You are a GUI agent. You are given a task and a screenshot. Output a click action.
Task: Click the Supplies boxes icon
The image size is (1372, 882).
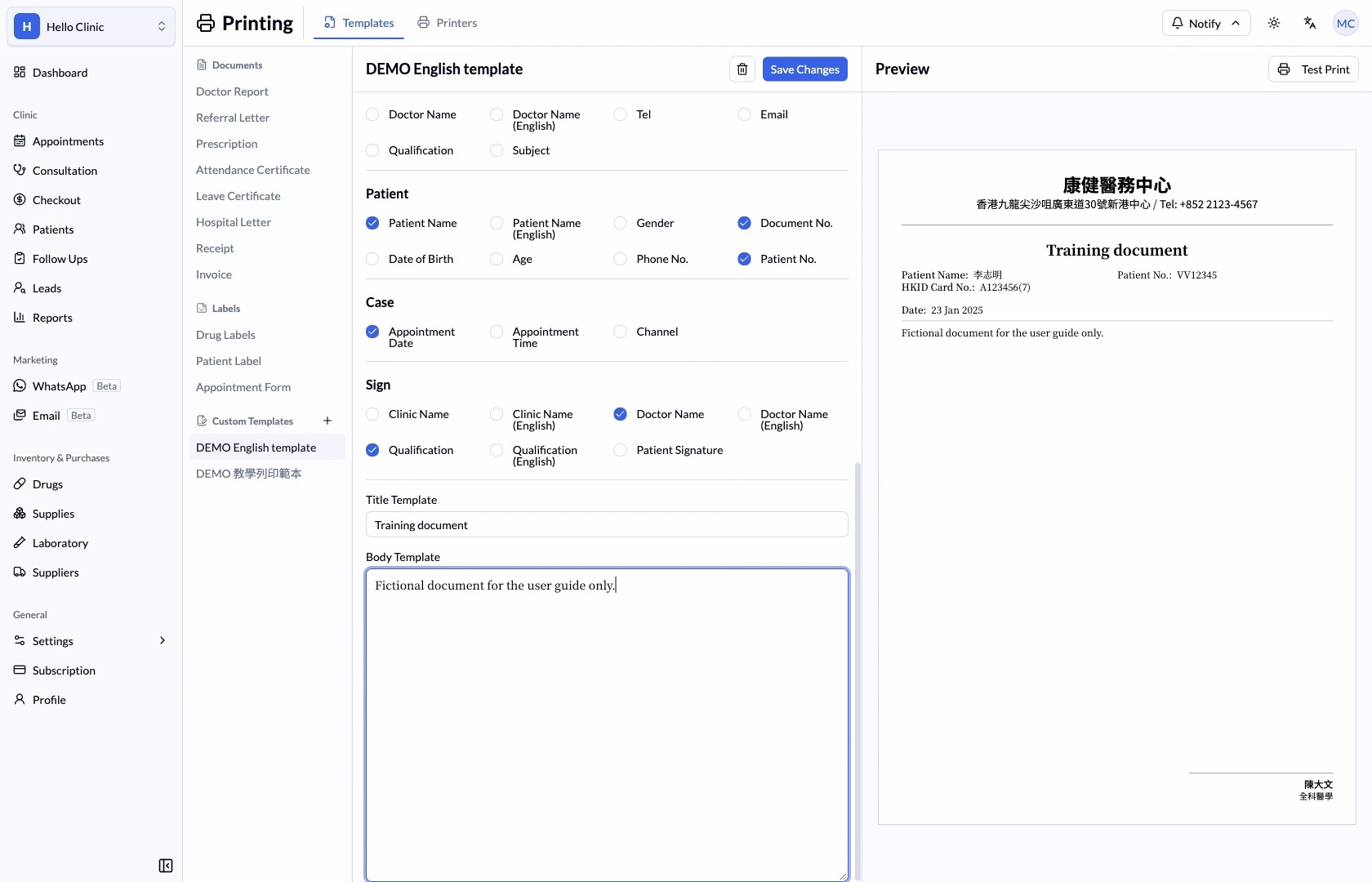point(20,513)
